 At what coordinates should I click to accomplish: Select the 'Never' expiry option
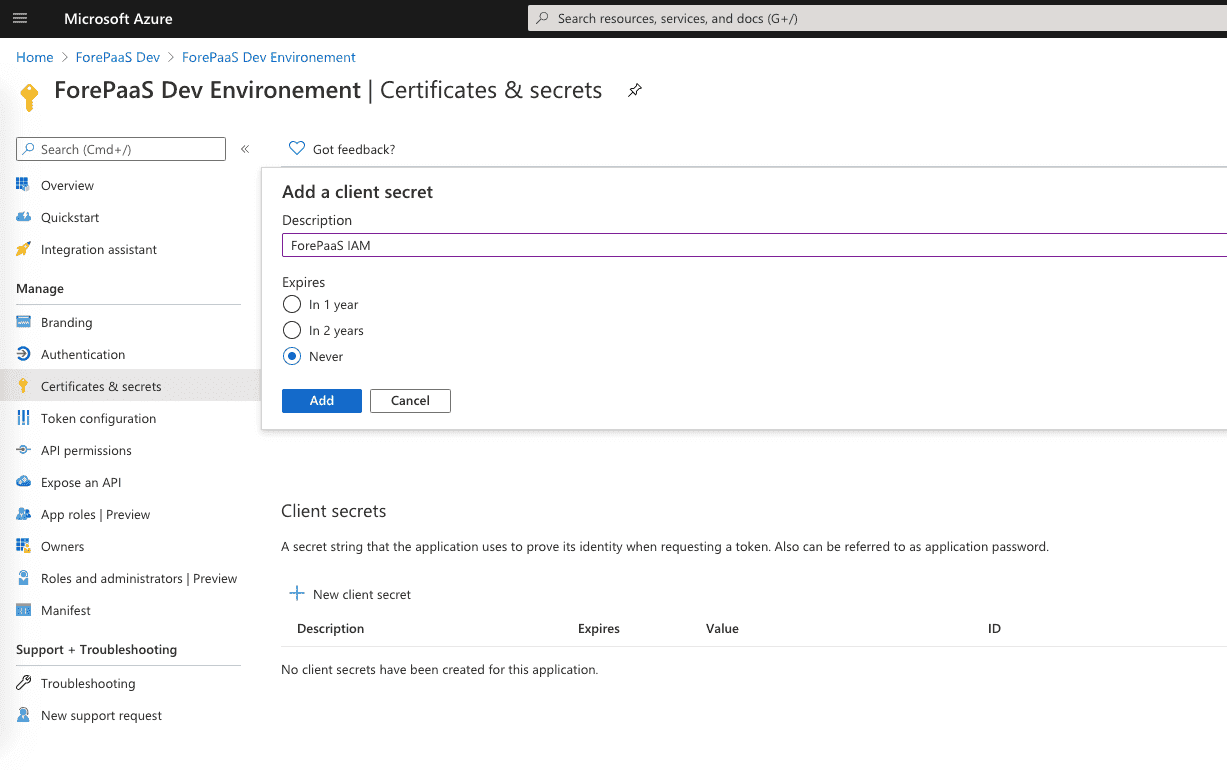point(292,356)
